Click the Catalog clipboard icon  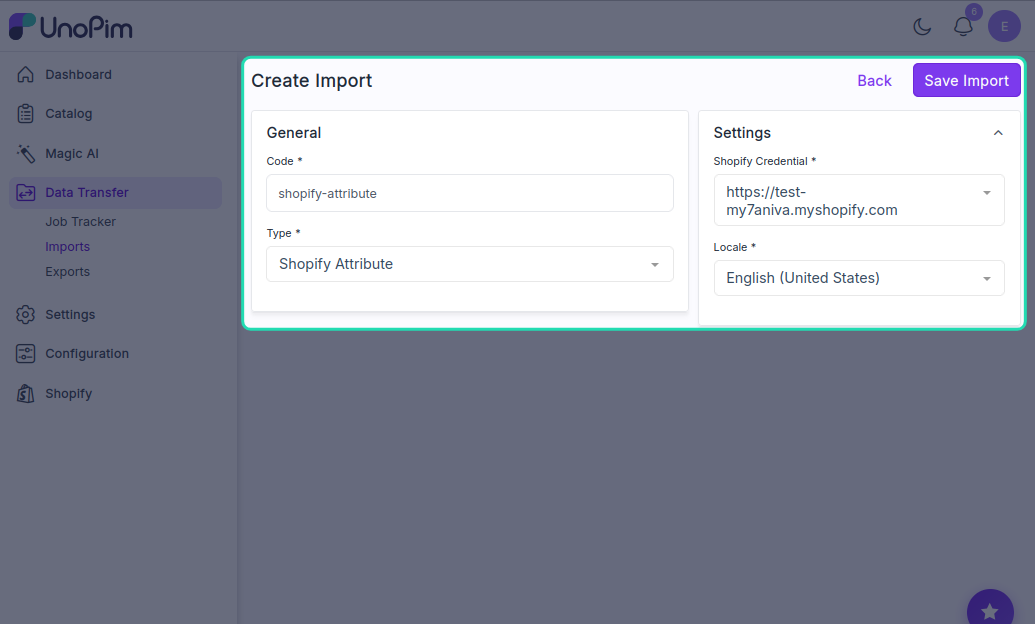(x=25, y=114)
